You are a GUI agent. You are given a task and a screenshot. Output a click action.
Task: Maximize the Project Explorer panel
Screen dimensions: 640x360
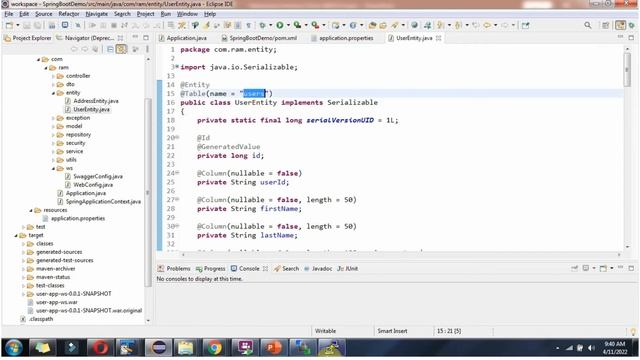(146, 38)
